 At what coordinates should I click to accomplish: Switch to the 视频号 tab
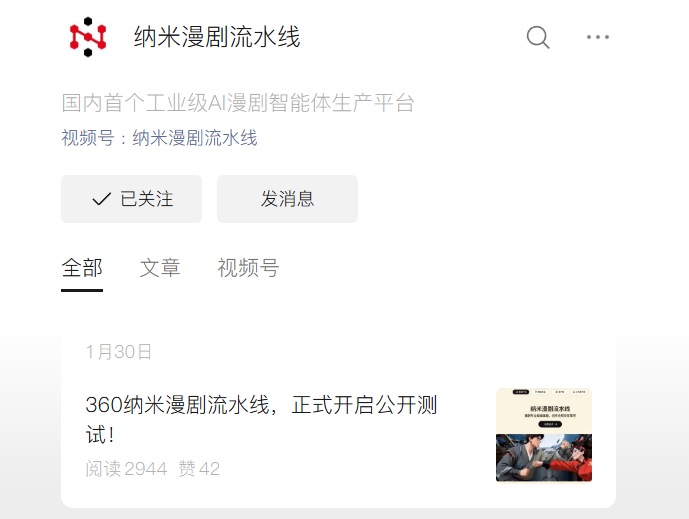pos(248,268)
